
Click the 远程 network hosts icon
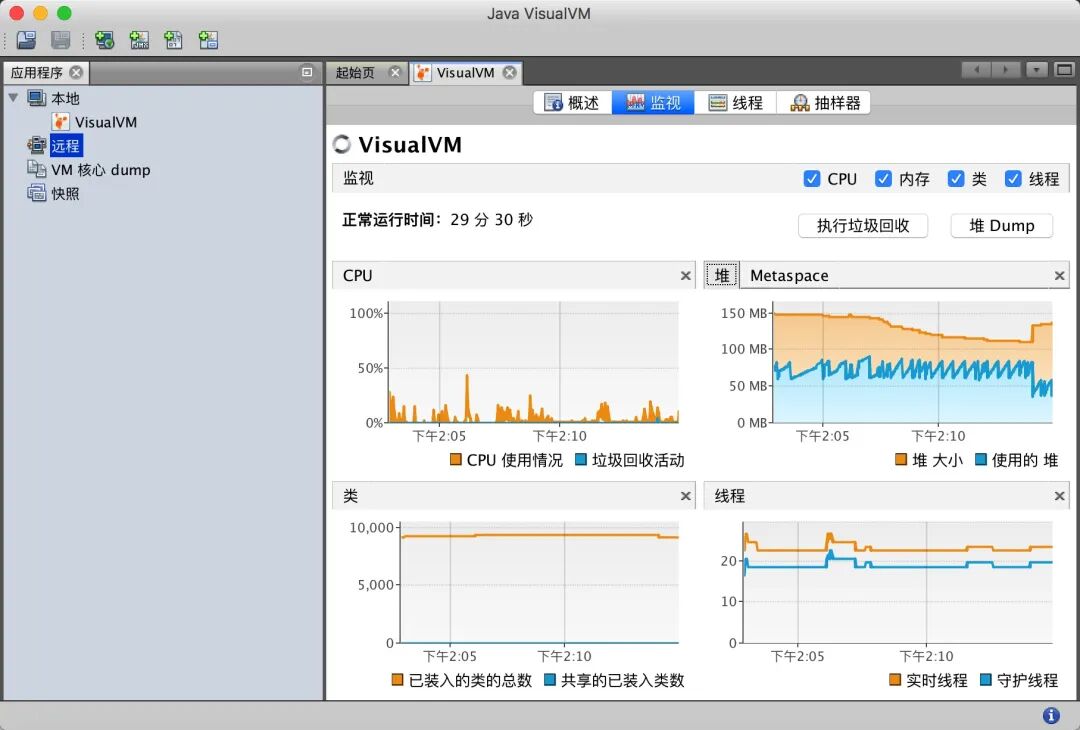click(36, 145)
